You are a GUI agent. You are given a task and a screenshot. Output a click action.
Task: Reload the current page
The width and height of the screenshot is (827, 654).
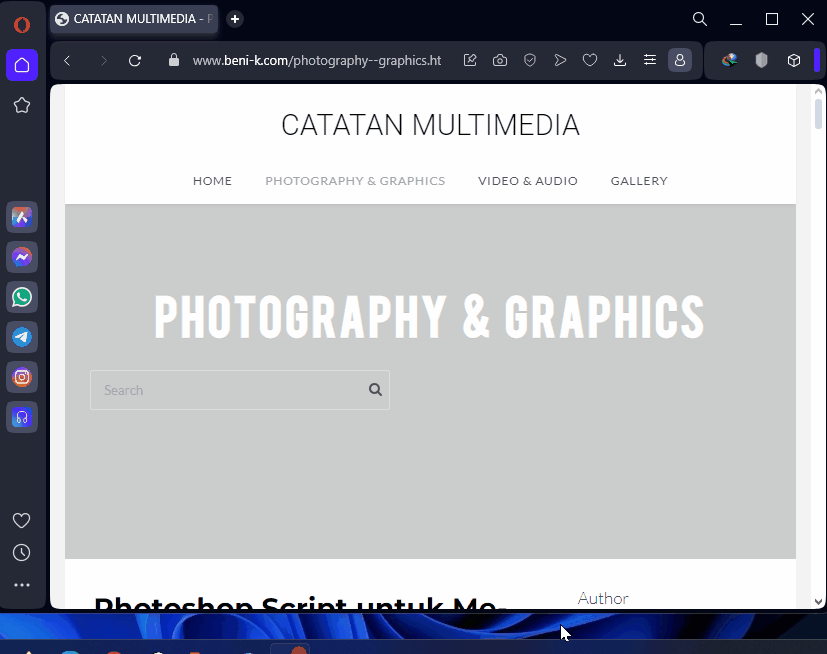[x=135, y=61]
